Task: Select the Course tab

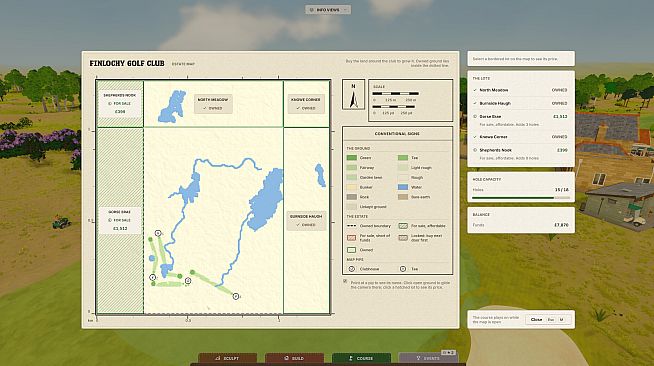Action: pyautogui.click(x=361, y=358)
